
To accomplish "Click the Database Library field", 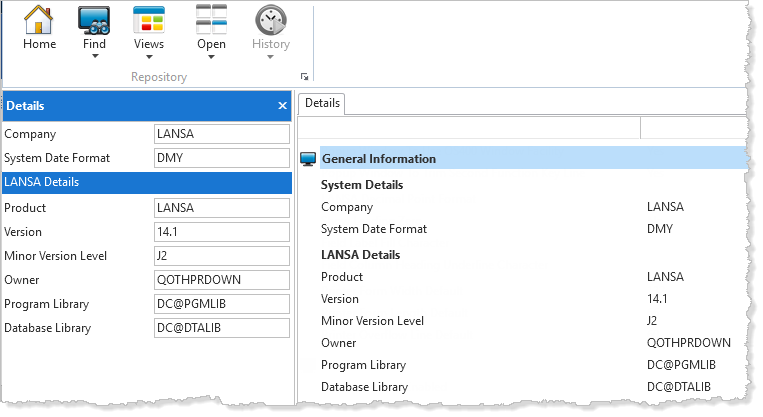I will [x=222, y=328].
